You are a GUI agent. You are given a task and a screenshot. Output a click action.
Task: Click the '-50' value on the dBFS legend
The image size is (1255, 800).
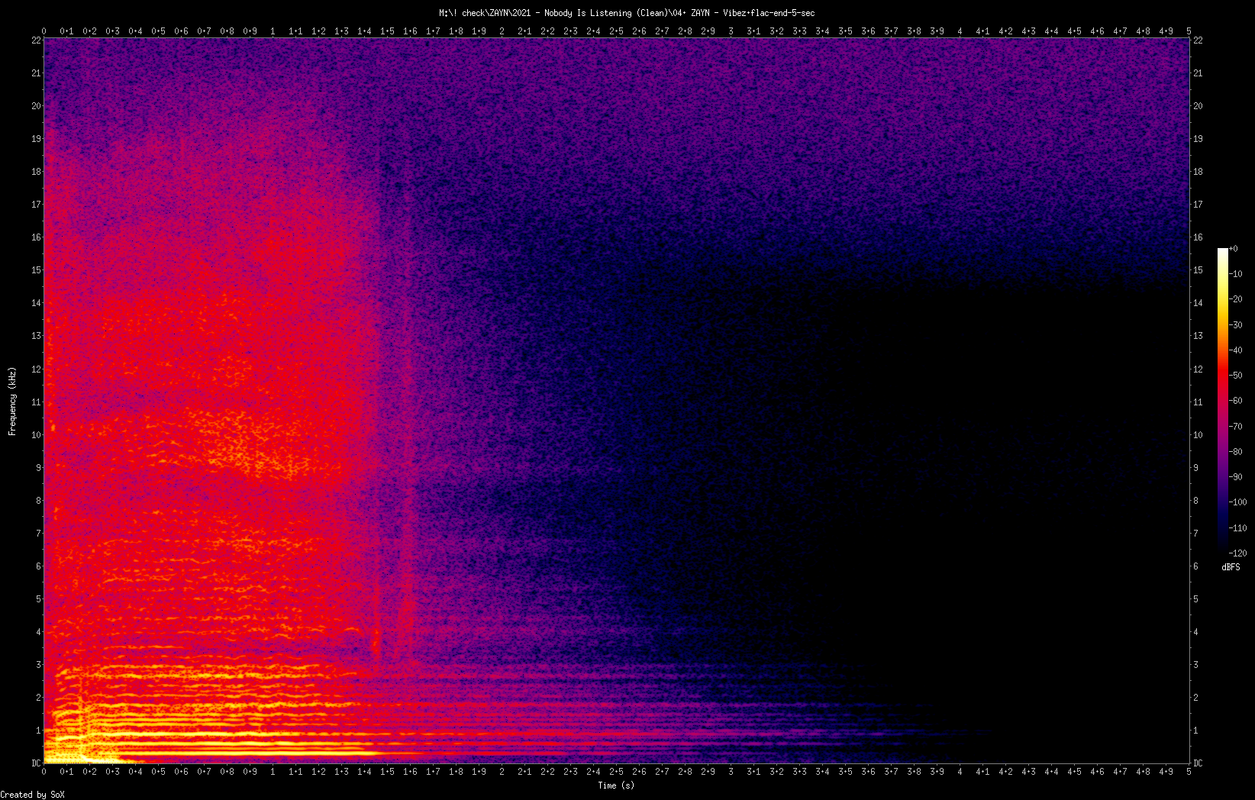(1235, 375)
